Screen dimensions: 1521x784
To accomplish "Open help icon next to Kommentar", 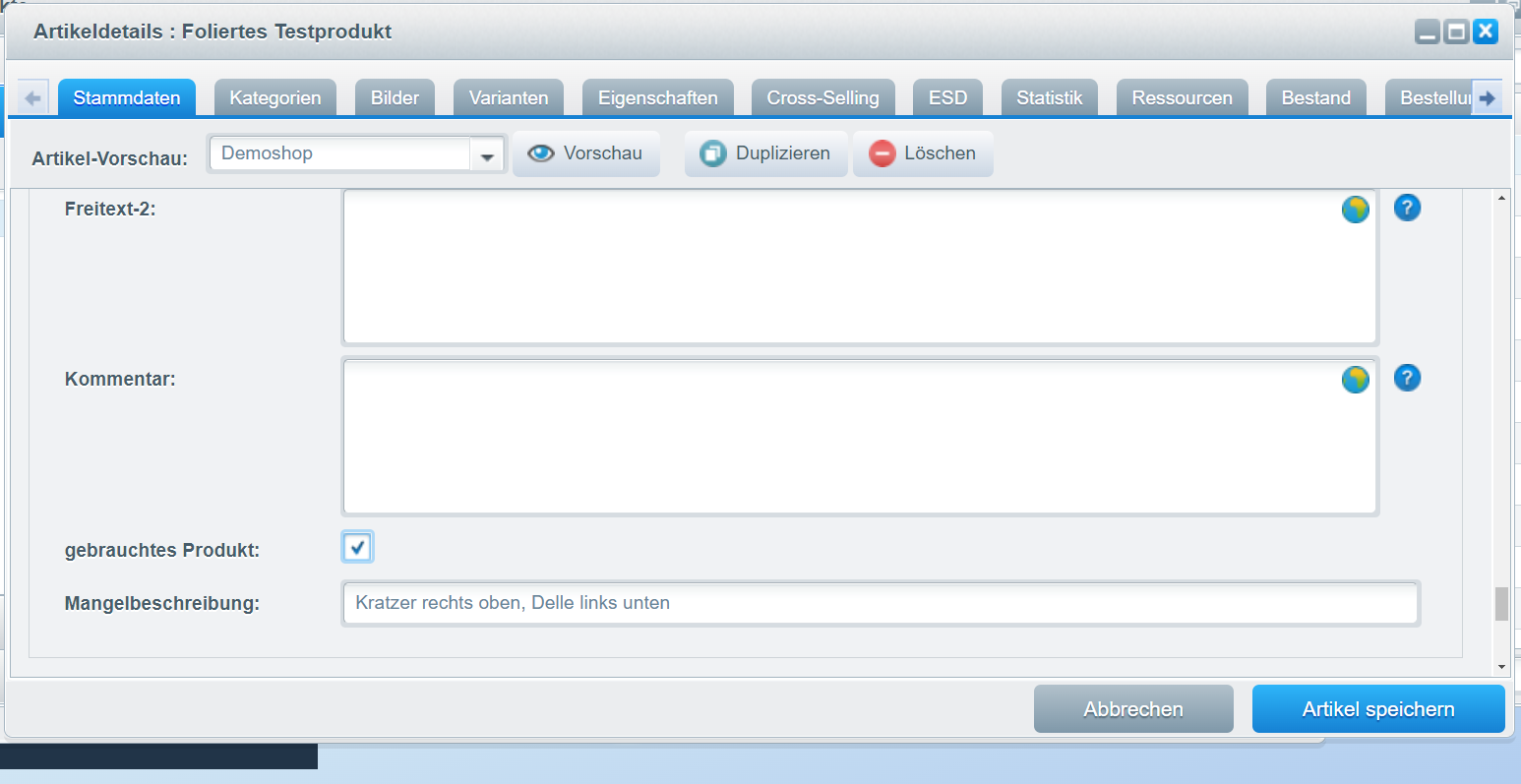I will tap(1407, 378).
